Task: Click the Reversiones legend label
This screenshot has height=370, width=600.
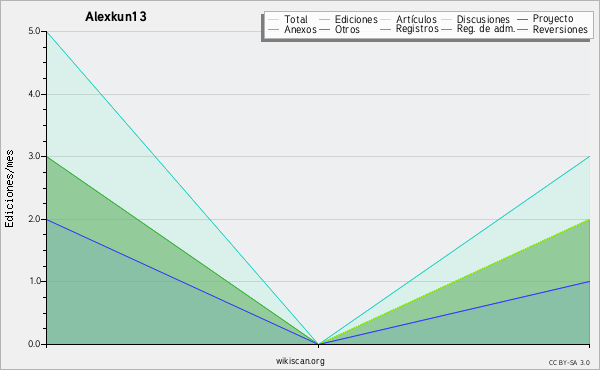Action: [x=560, y=29]
